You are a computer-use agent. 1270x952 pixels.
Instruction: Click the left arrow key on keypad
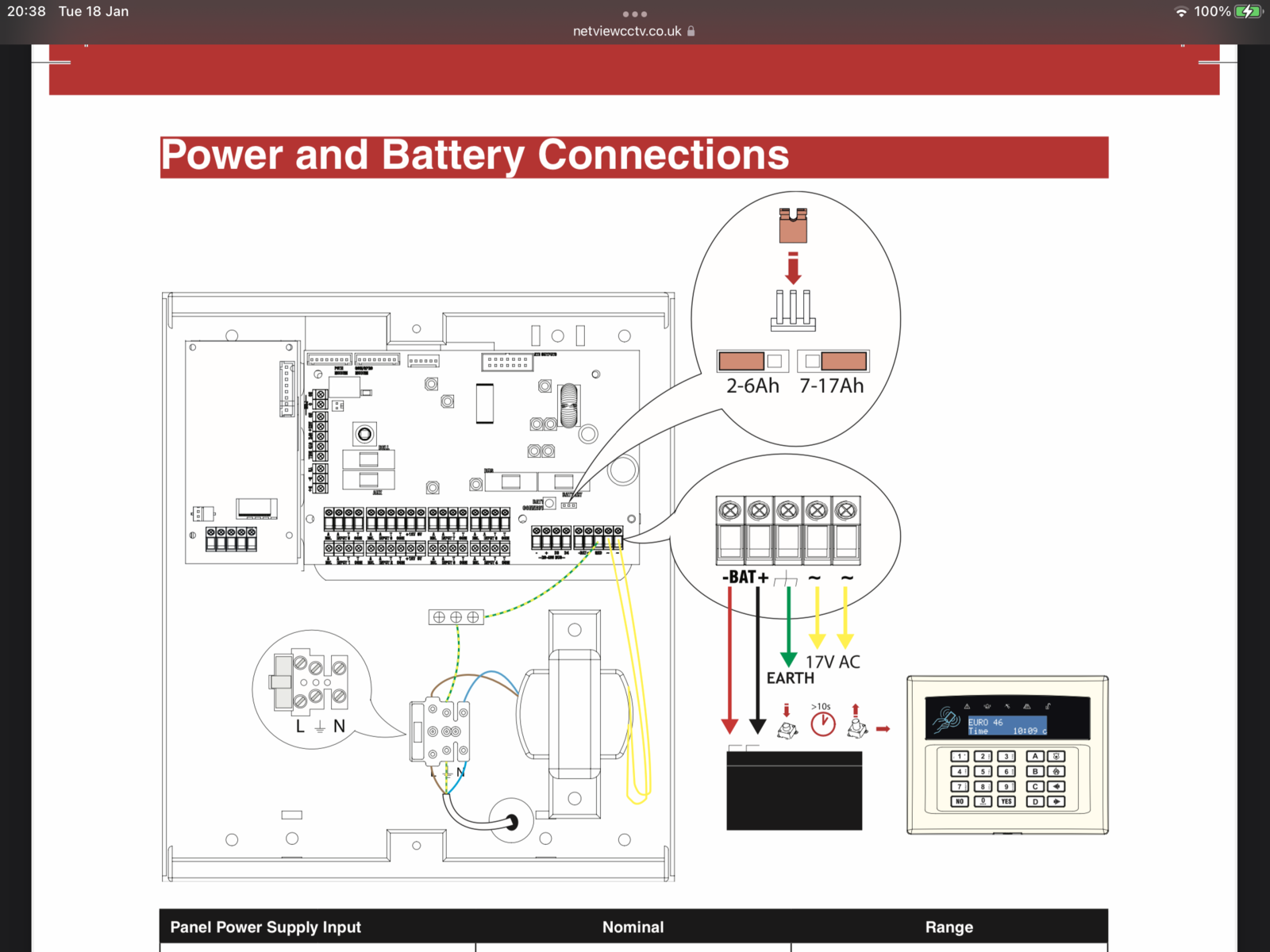click(x=1056, y=786)
